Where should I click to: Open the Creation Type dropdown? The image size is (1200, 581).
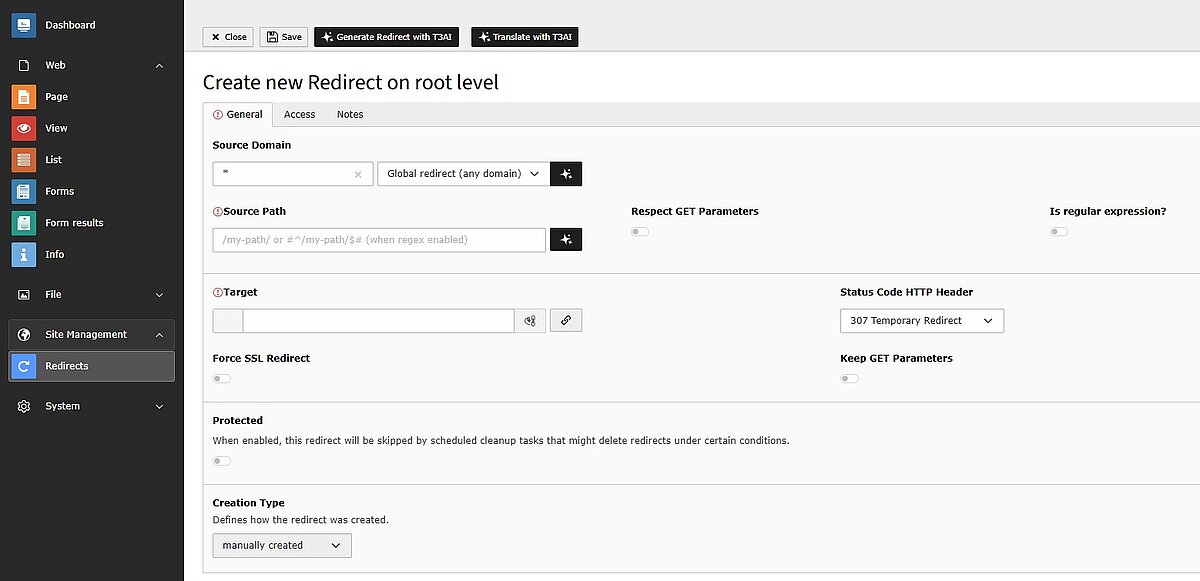click(x=281, y=545)
